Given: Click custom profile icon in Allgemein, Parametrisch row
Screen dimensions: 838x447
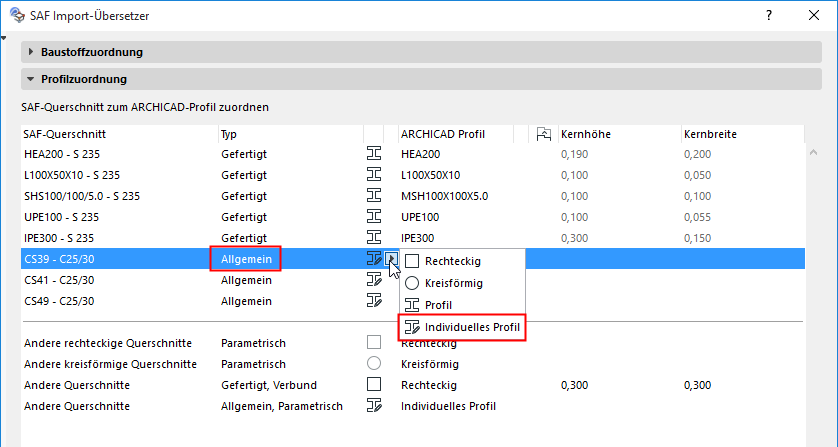Looking at the screenshot, I should [x=374, y=405].
